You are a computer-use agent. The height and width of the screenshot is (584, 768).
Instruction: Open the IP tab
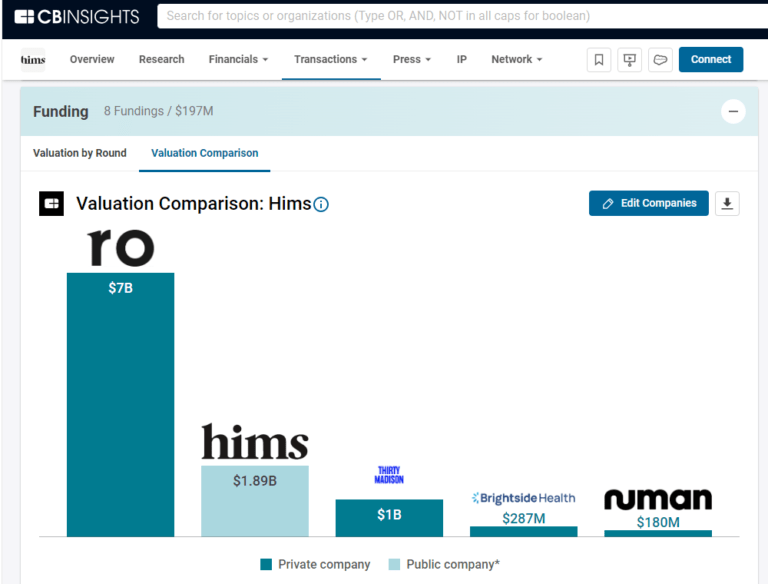pos(461,59)
